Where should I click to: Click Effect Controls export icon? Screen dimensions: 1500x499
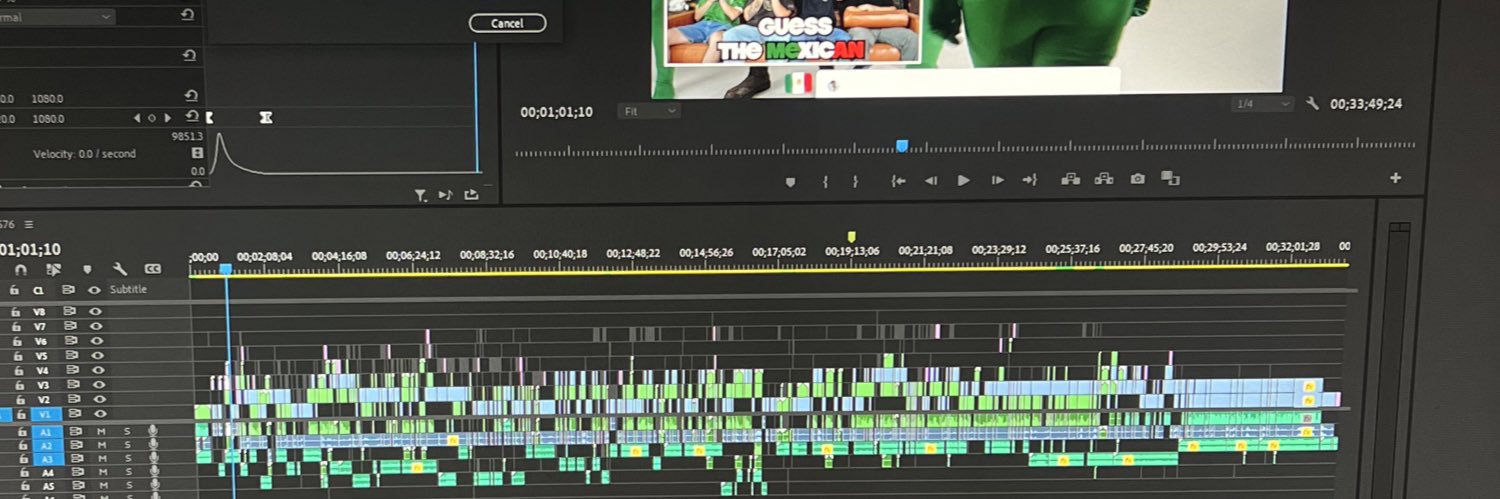[x=471, y=195]
